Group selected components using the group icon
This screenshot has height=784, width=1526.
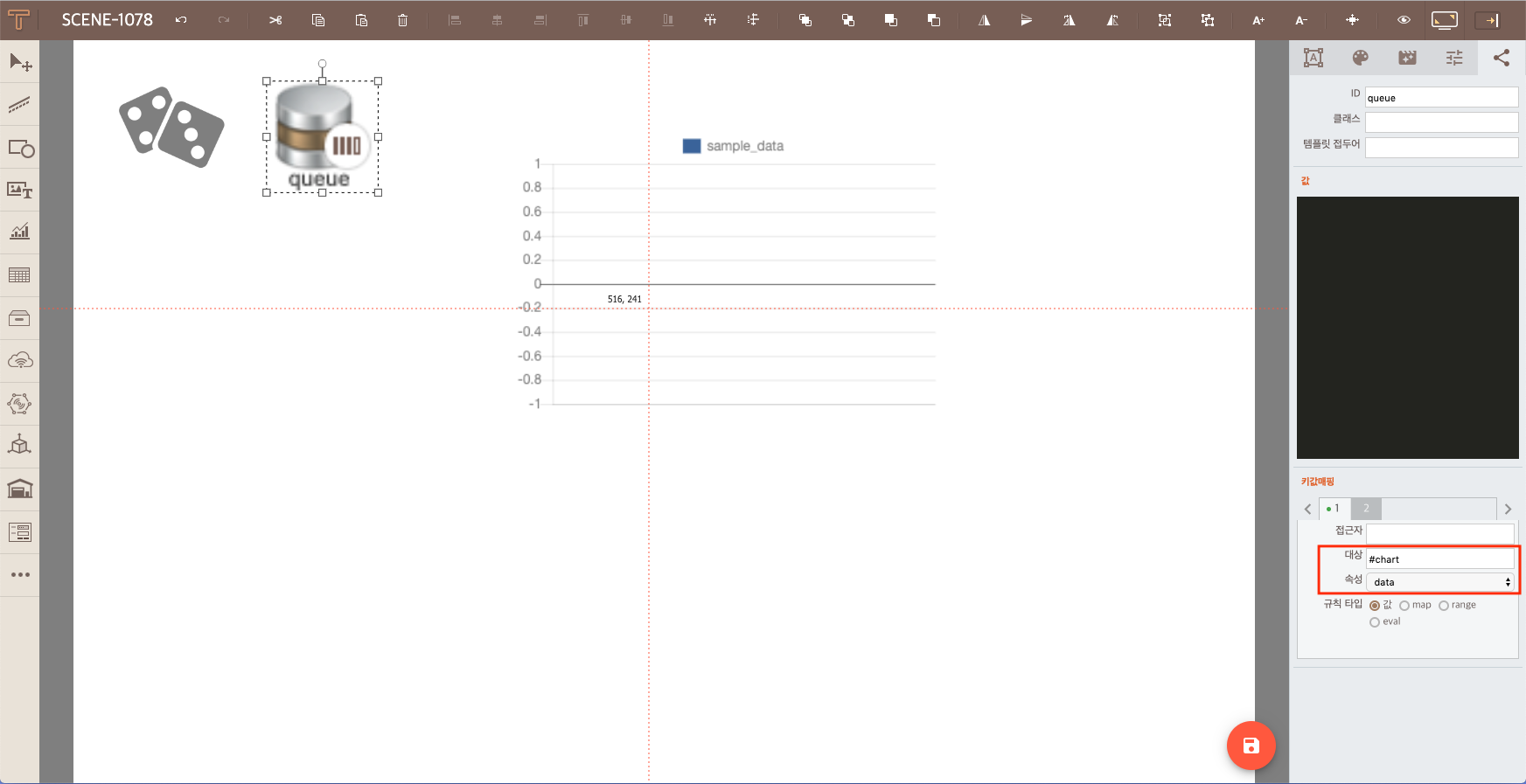[1165, 20]
